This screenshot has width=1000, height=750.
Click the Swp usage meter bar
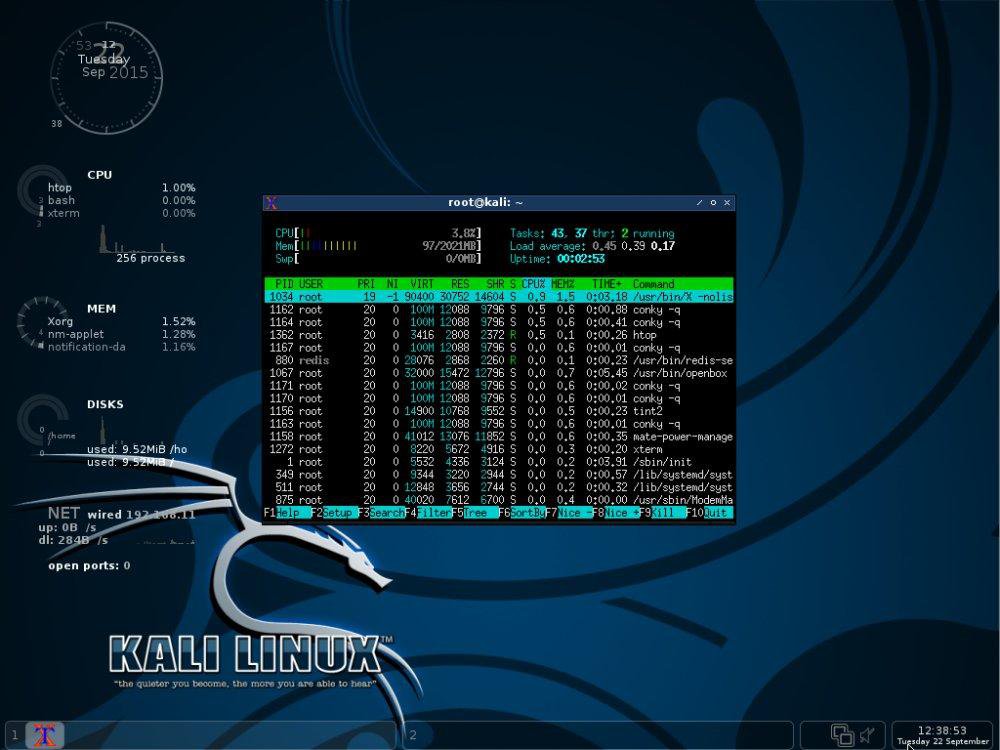(378, 259)
